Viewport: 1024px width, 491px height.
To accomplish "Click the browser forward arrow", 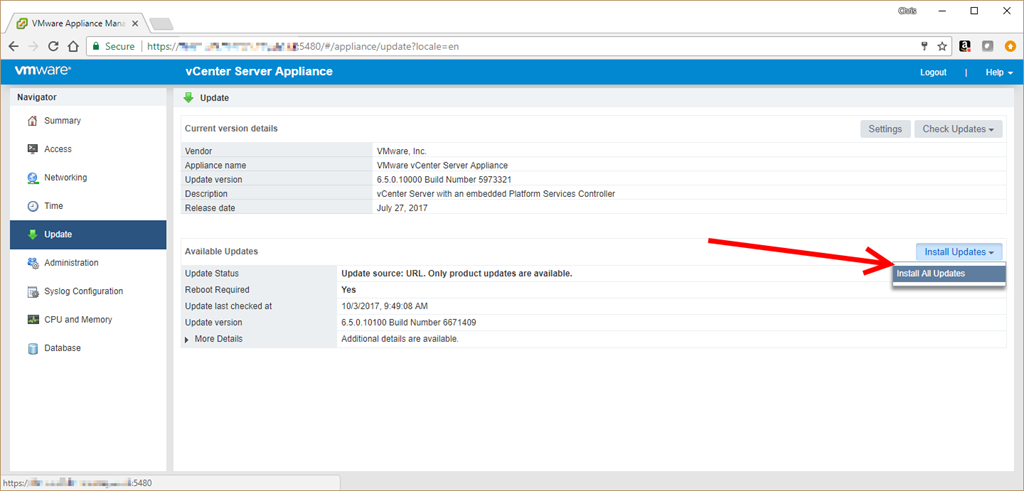I will (33, 46).
